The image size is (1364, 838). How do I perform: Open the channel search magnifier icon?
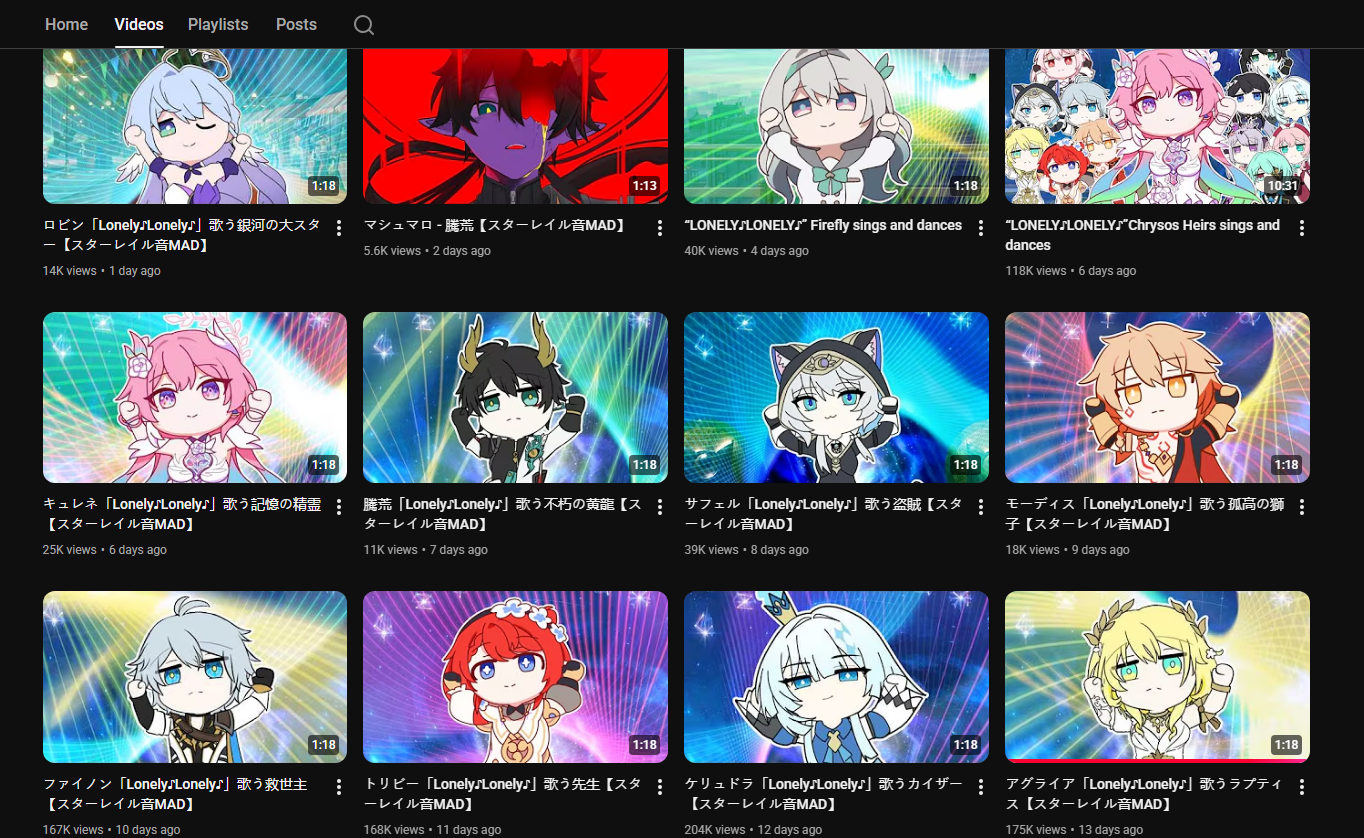pos(364,25)
